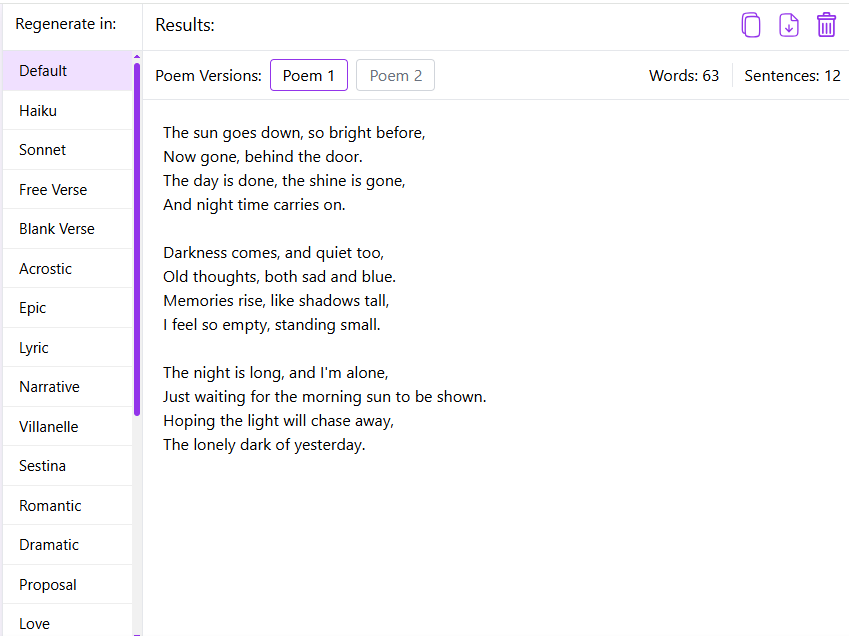
Task: Regenerate in Narrative style
Action: click(x=68, y=387)
